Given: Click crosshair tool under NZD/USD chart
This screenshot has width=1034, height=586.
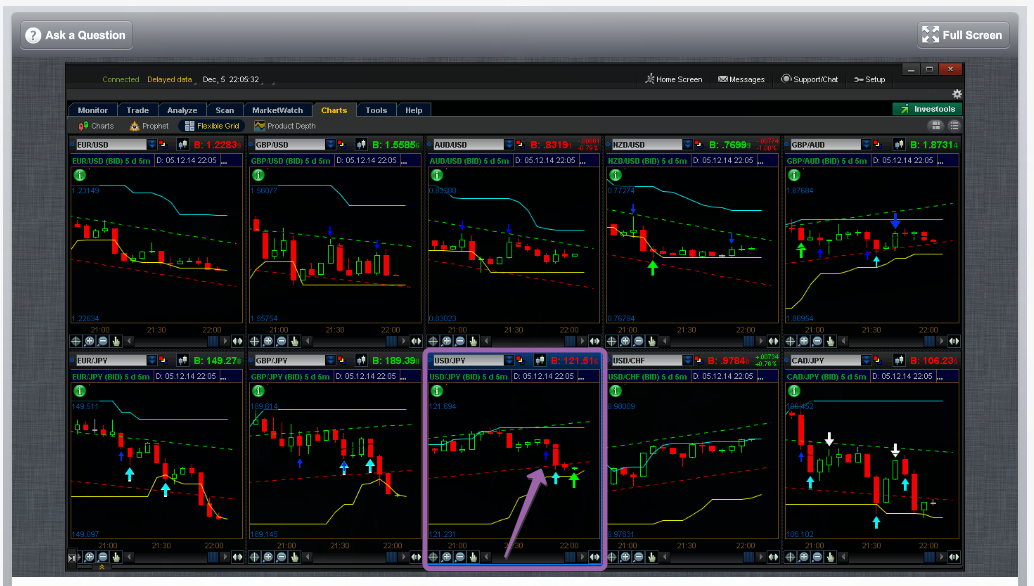Looking at the screenshot, I should pos(612,340).
